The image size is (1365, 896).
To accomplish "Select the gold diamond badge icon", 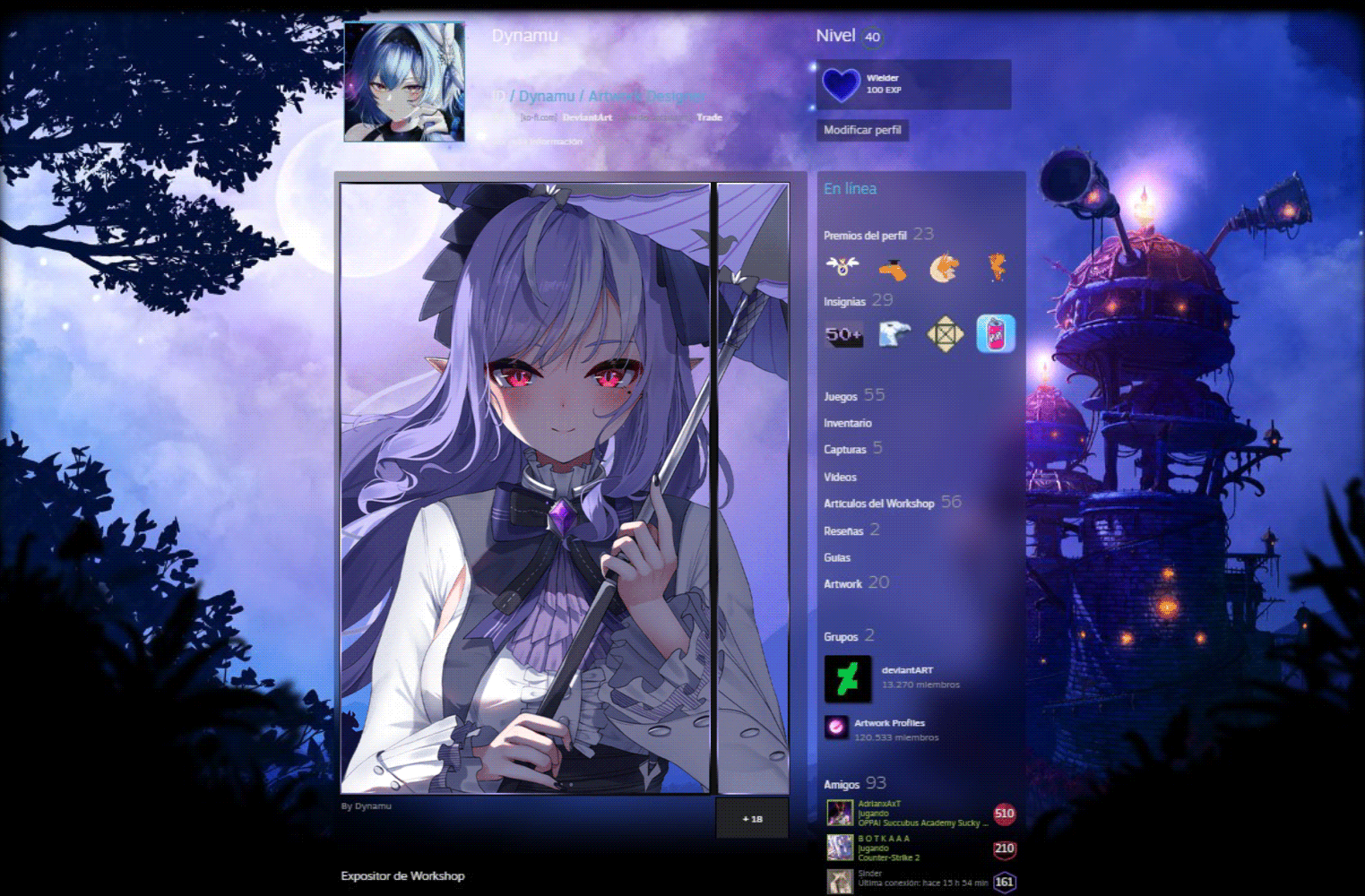I will point(945,334).
